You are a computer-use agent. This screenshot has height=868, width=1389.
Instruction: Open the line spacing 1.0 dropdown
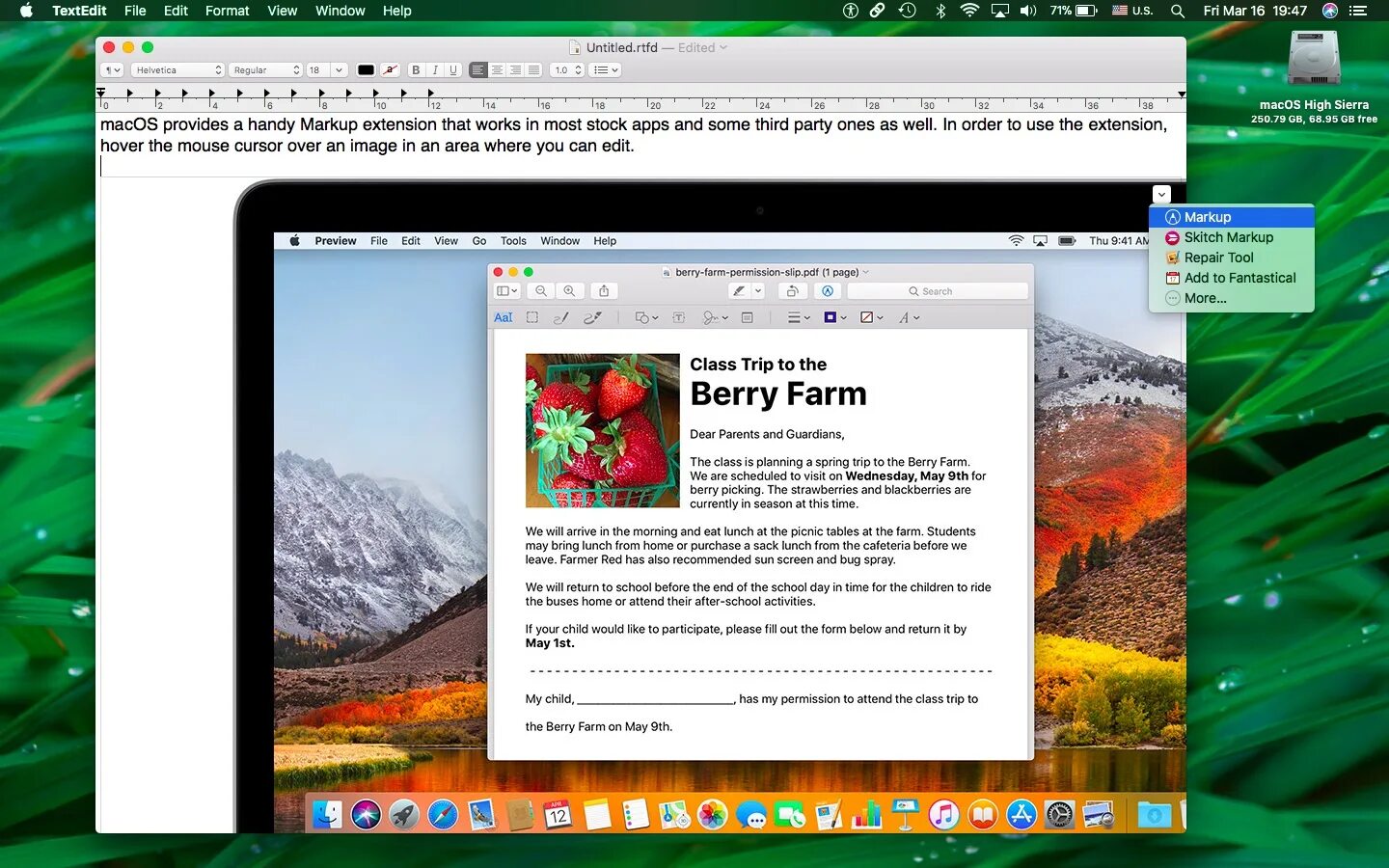[x=567, y=70]
